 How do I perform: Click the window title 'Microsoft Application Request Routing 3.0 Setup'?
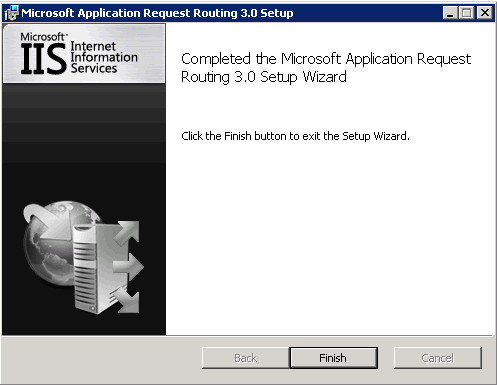click(x=157, y=13)
